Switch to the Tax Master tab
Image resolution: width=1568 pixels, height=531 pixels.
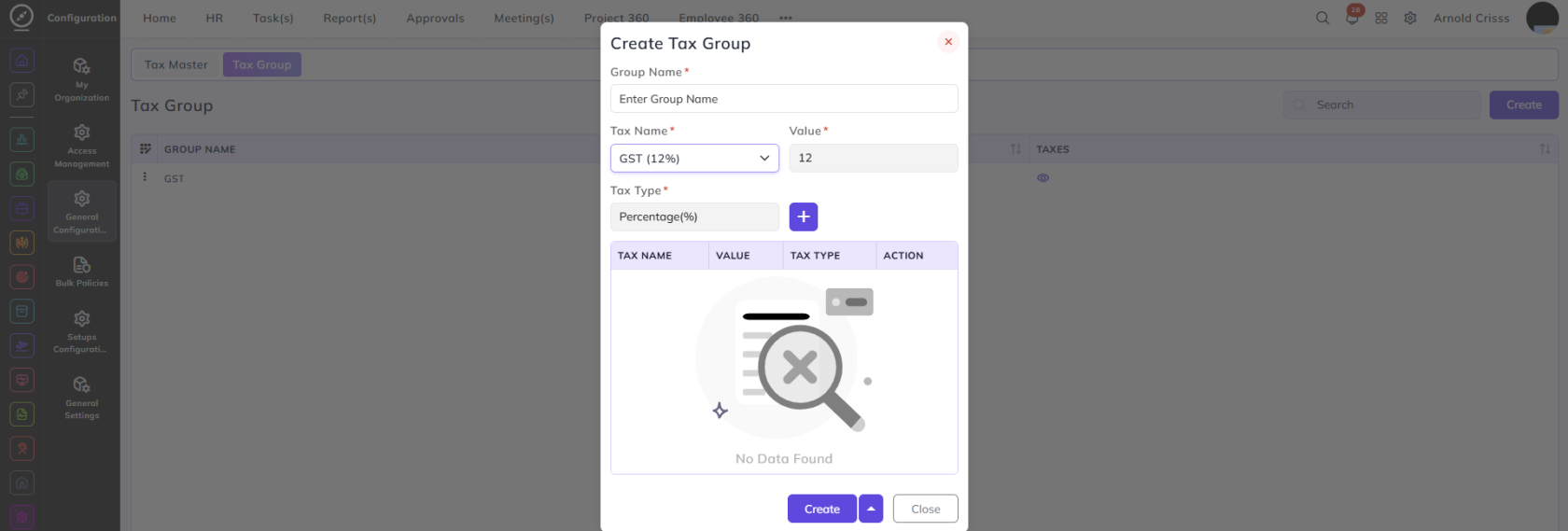pyautogui.click(x=176, y=64)
